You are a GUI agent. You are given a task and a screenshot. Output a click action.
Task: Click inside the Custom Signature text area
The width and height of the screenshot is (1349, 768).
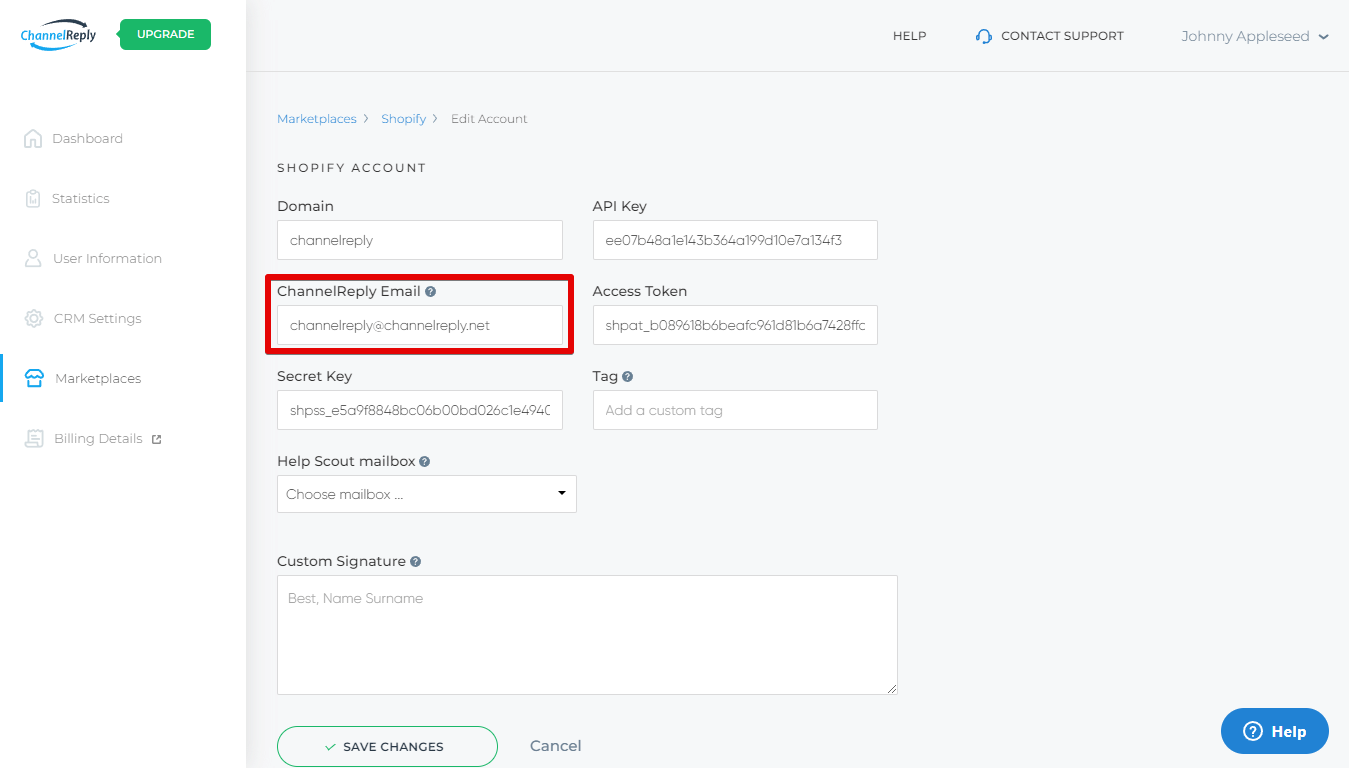587,635
